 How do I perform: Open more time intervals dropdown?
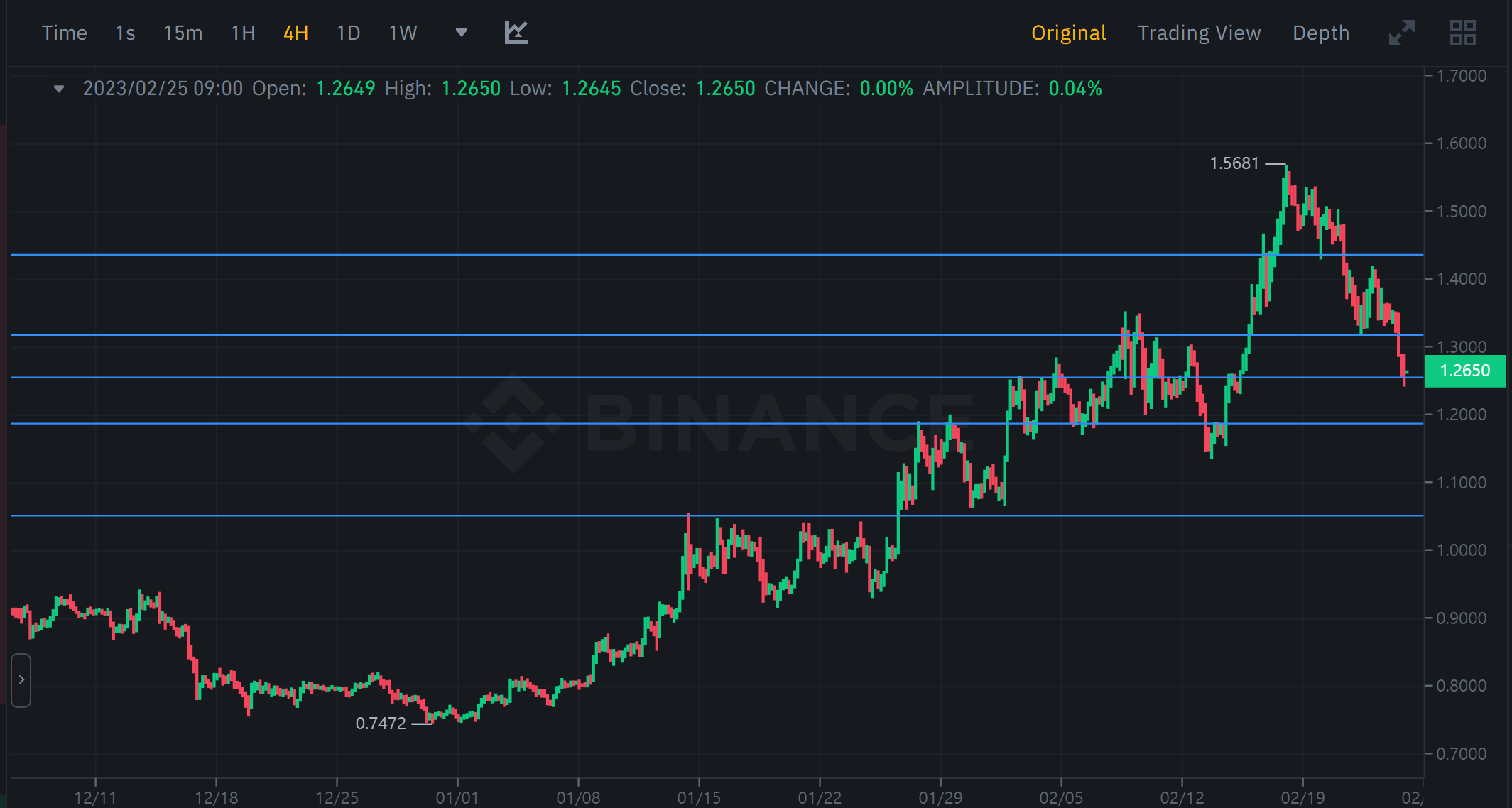[461, 33]
